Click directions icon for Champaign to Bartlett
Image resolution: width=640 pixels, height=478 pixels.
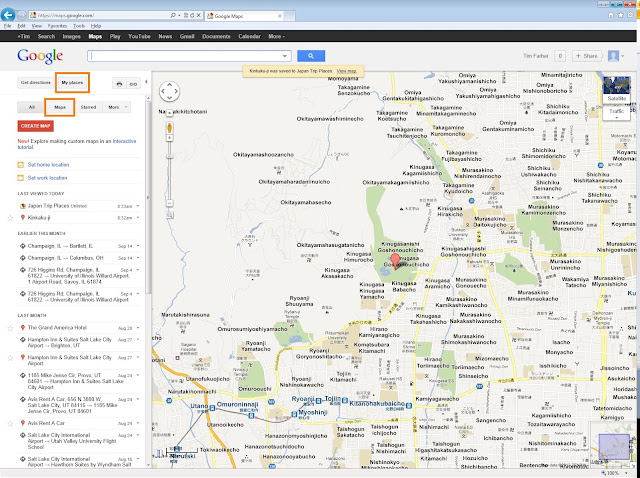23,246
